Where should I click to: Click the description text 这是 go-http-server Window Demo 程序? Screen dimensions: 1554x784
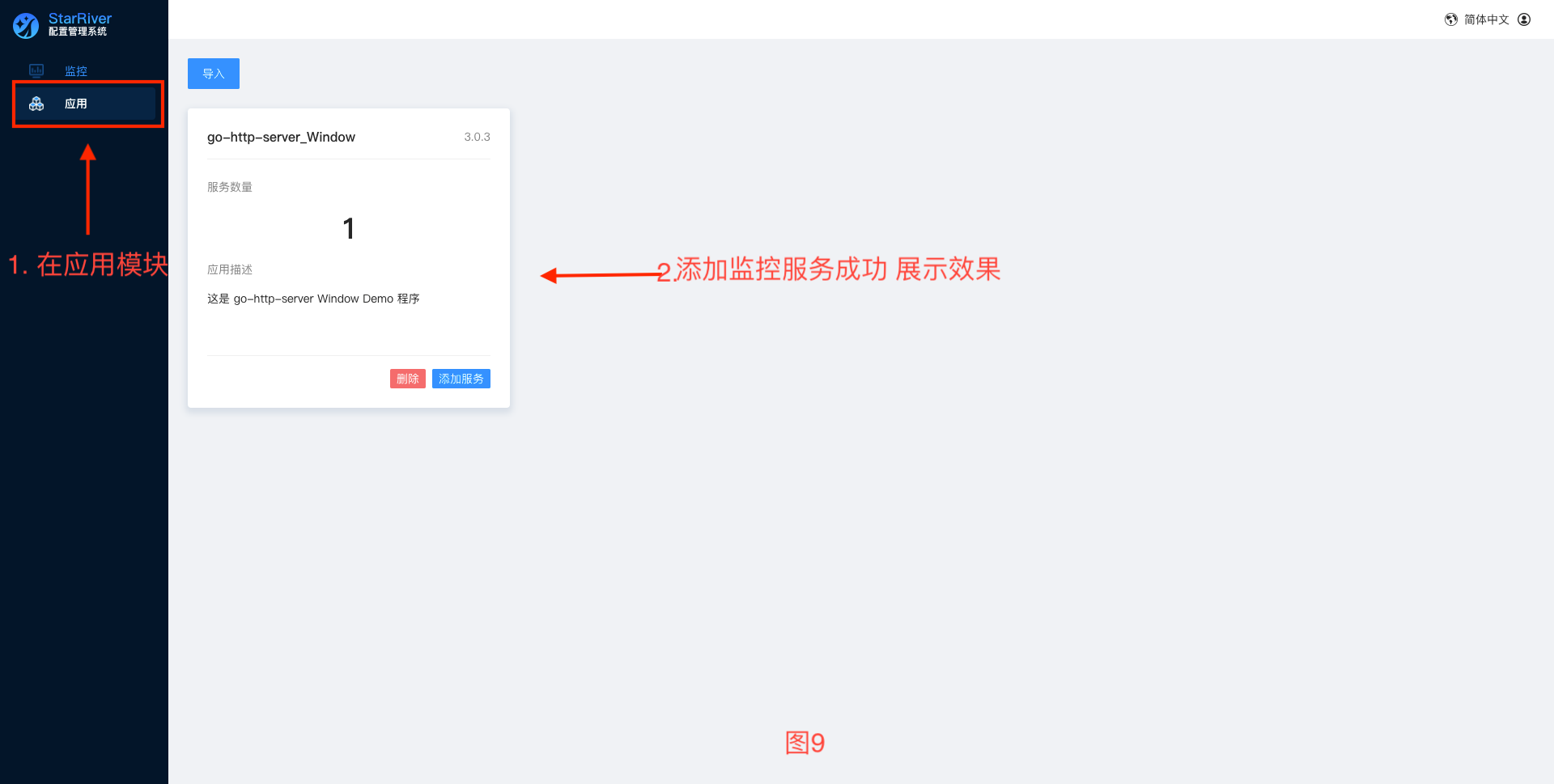click(313, 299)
